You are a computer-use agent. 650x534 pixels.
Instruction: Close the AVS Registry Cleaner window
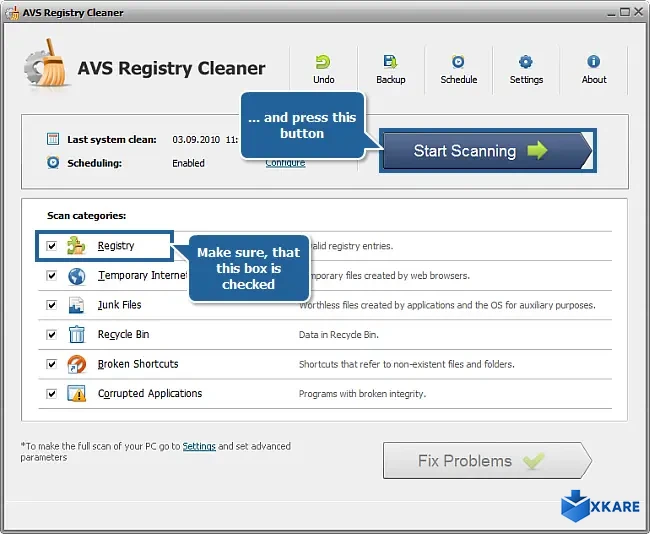coord(638,12)
